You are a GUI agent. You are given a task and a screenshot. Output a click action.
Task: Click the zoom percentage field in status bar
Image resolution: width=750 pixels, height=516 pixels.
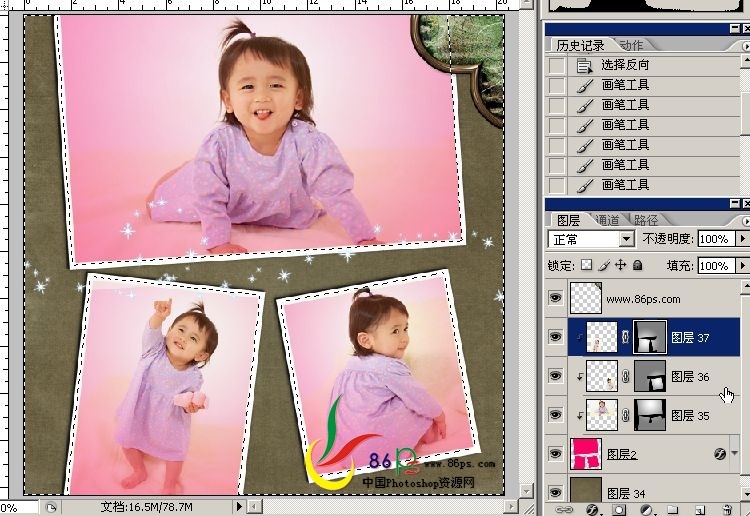click(18, 507)
